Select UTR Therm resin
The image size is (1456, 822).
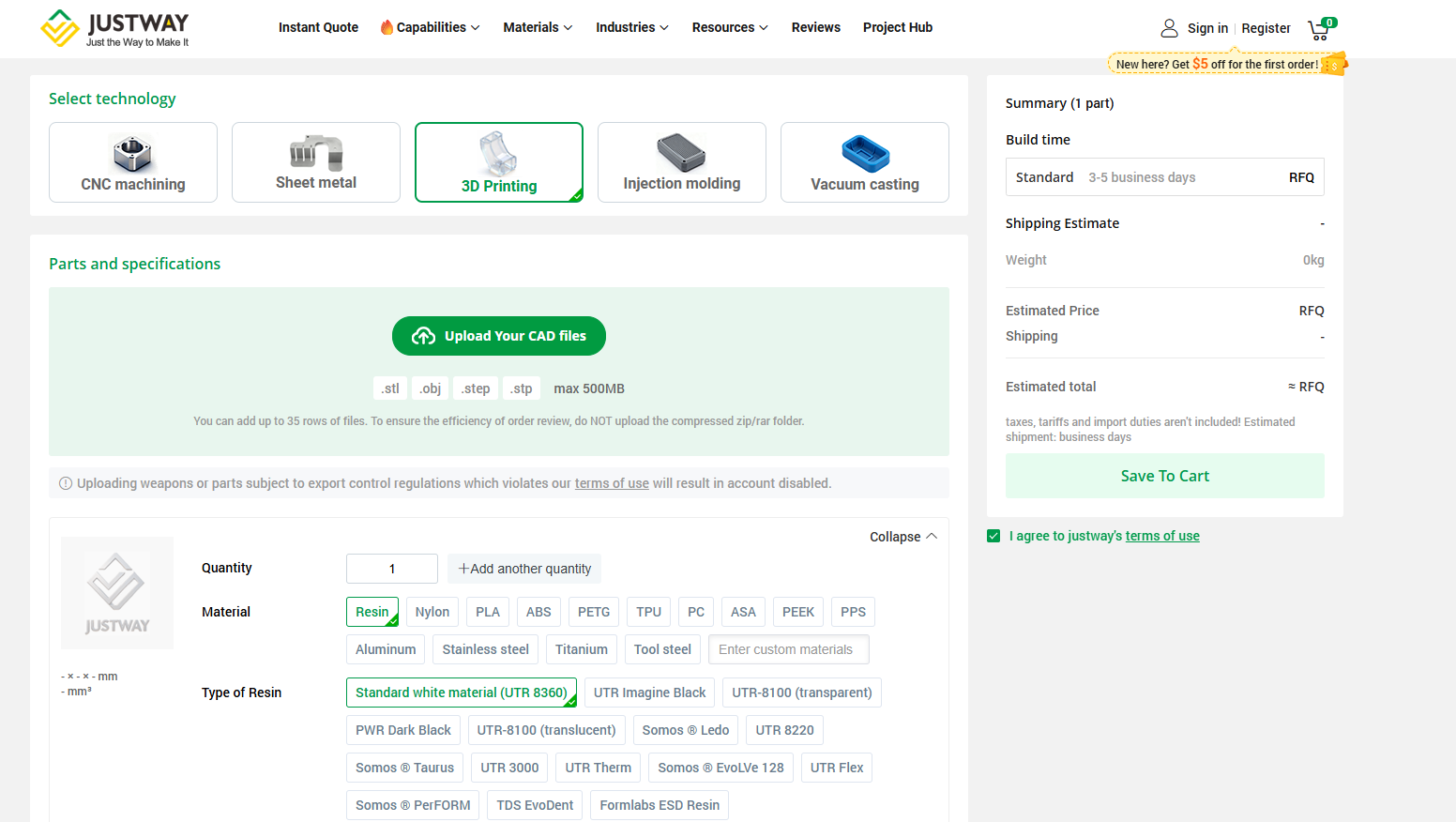click(x=599, y=768)
